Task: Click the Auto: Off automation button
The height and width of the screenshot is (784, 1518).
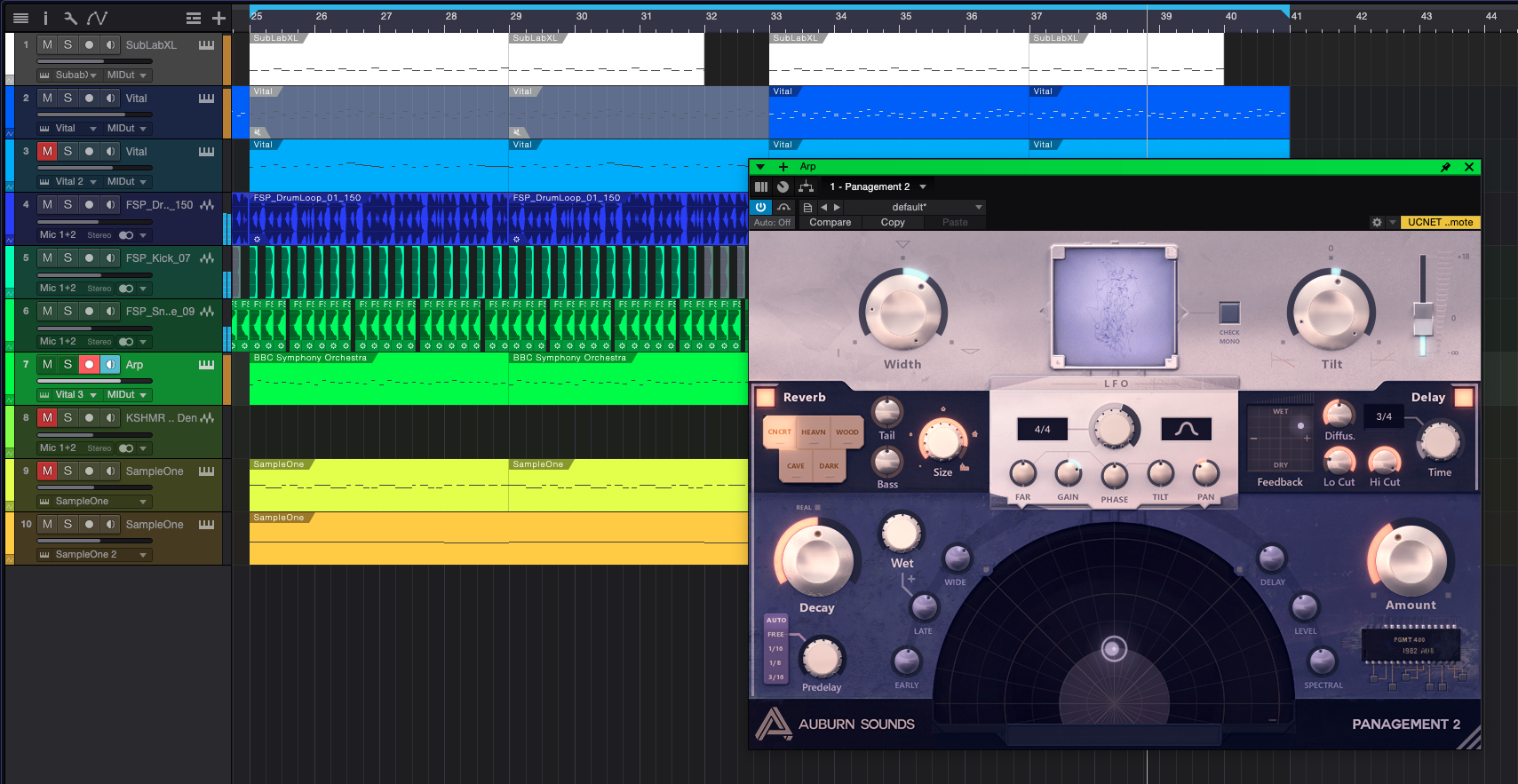Action: pyautogui.click(x=772, y=223)
